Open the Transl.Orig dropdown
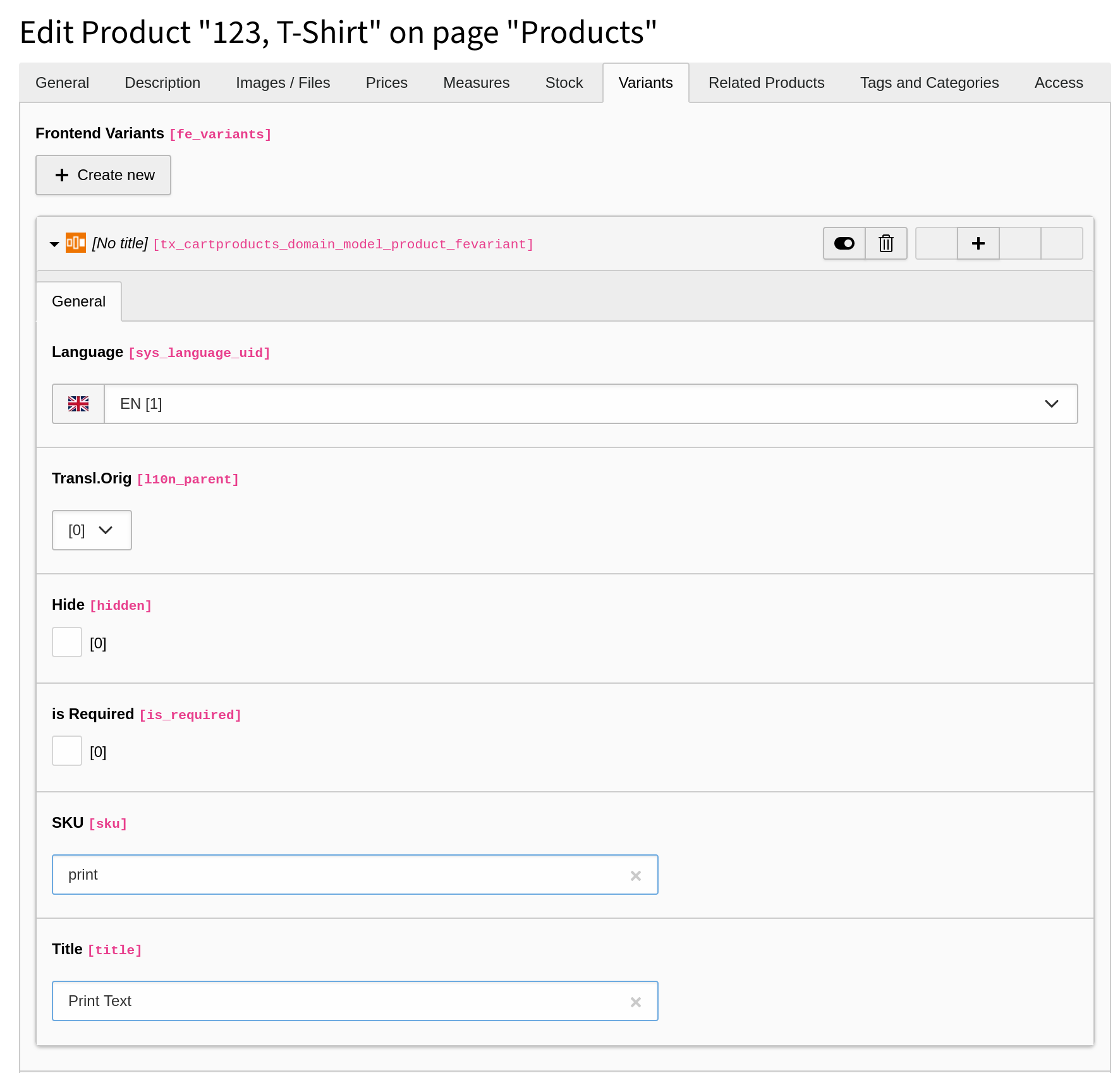This screenshot has height=1073, width=1120. [x=91, y=530]
